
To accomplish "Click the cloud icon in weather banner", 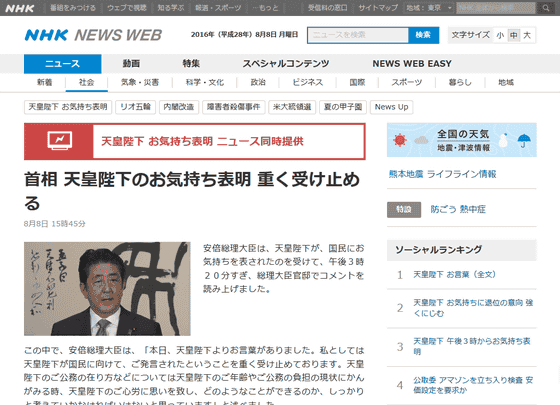I will pyautogui.click(x=421, y=140).
